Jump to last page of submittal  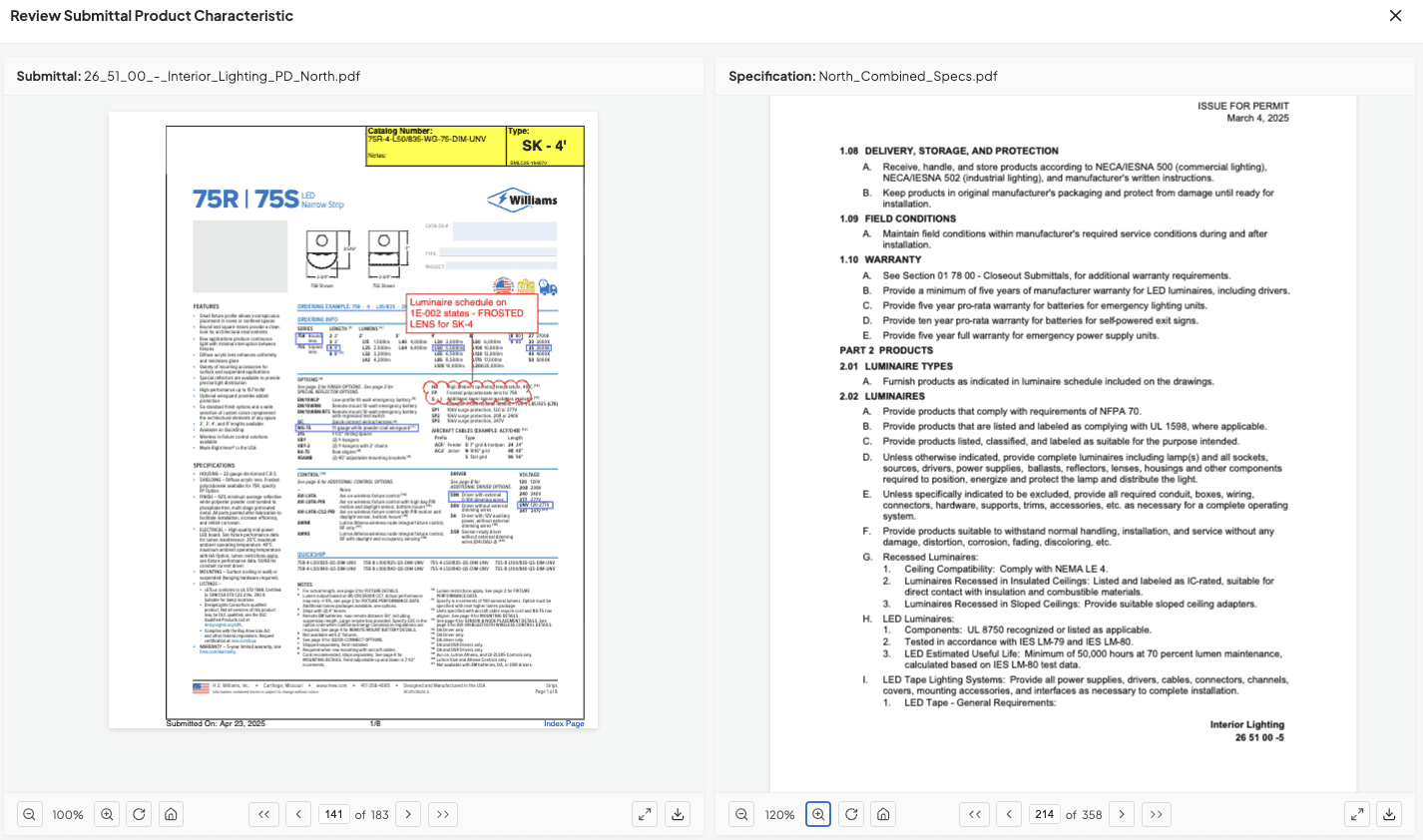point(443,814)
